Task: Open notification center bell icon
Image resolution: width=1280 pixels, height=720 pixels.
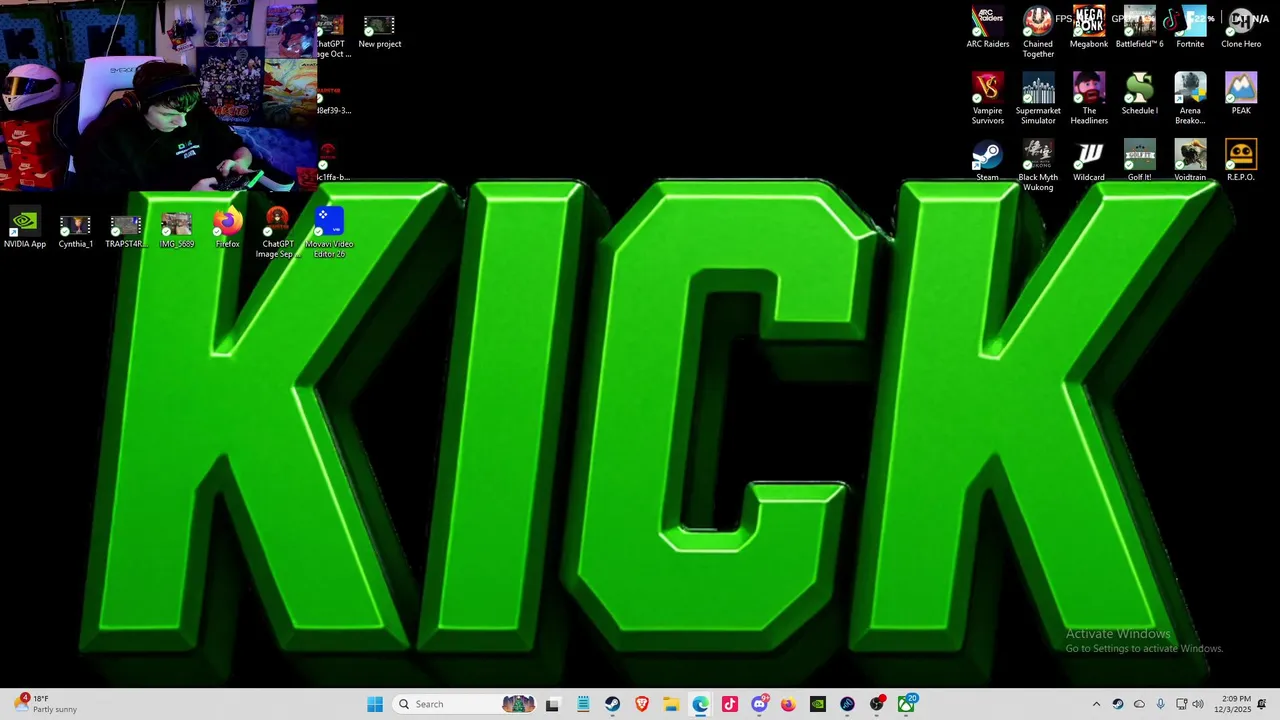Action: click(1262, 704)
